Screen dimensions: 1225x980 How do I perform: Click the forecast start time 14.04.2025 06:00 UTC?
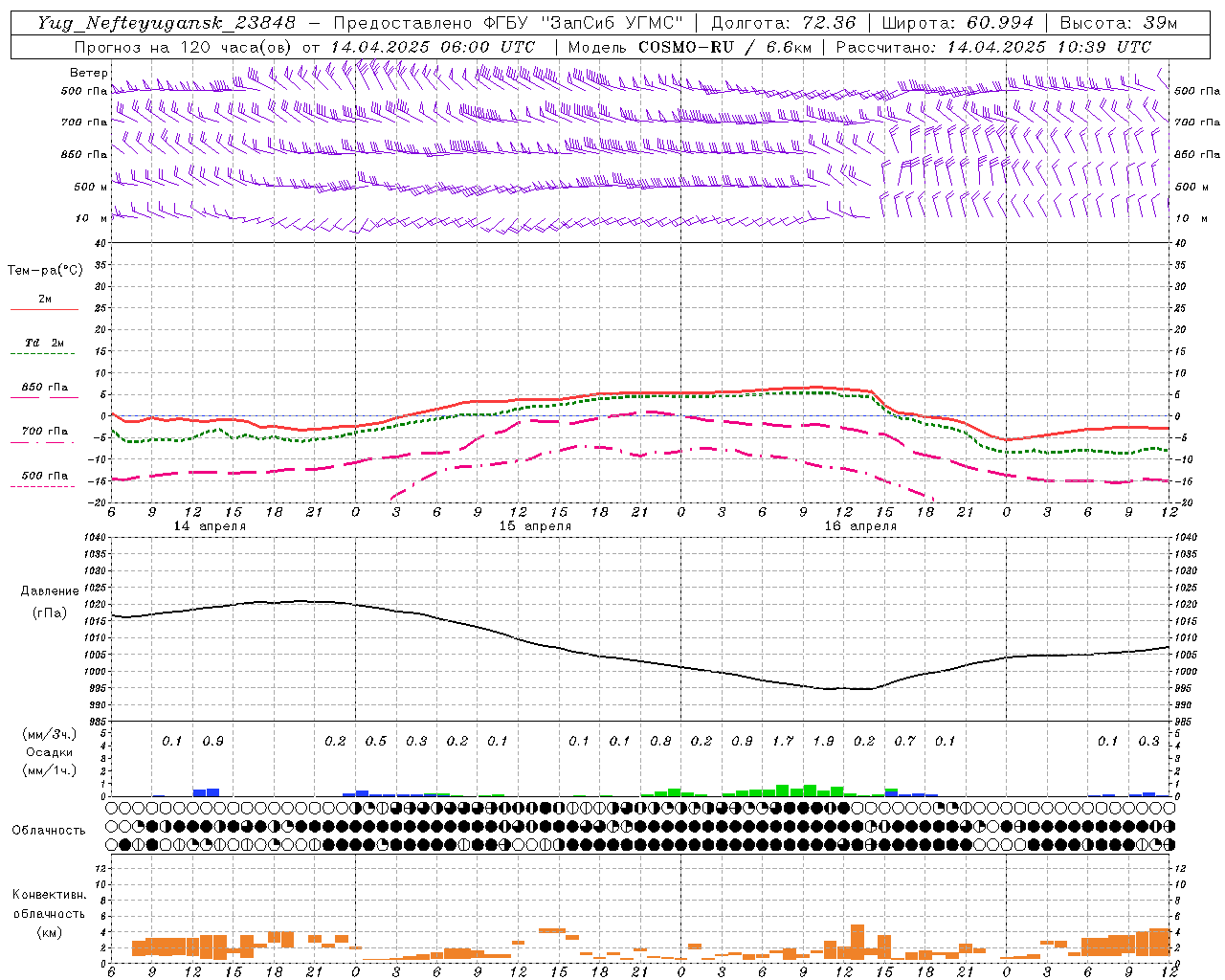pyautogui.click(x=433, y=47)
